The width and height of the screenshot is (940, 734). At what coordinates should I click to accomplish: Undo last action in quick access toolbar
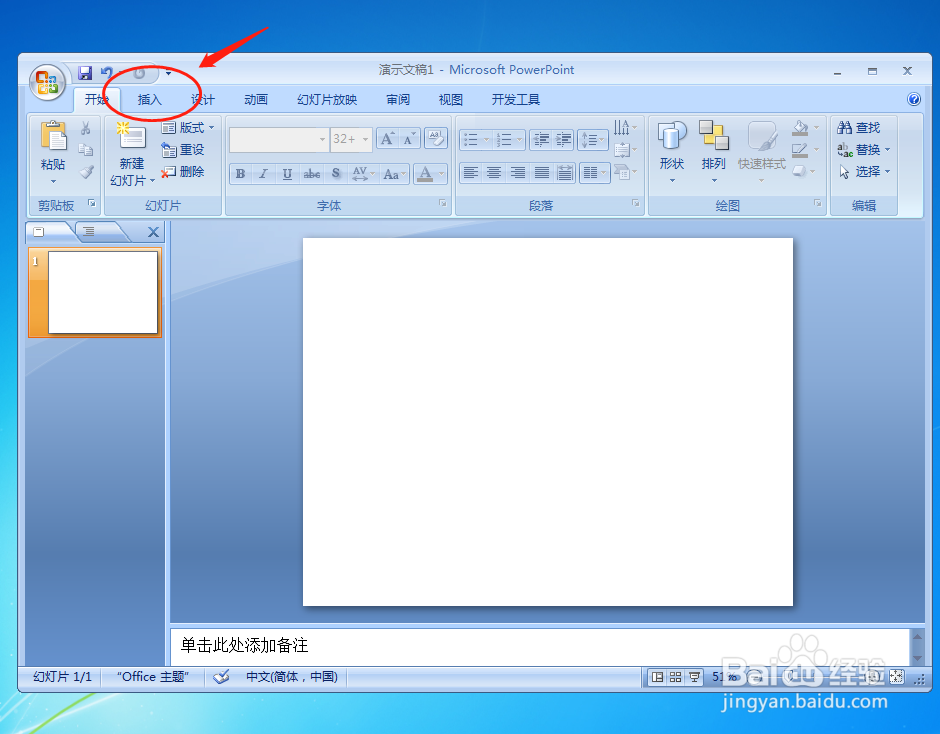click(x=107, y=73)
